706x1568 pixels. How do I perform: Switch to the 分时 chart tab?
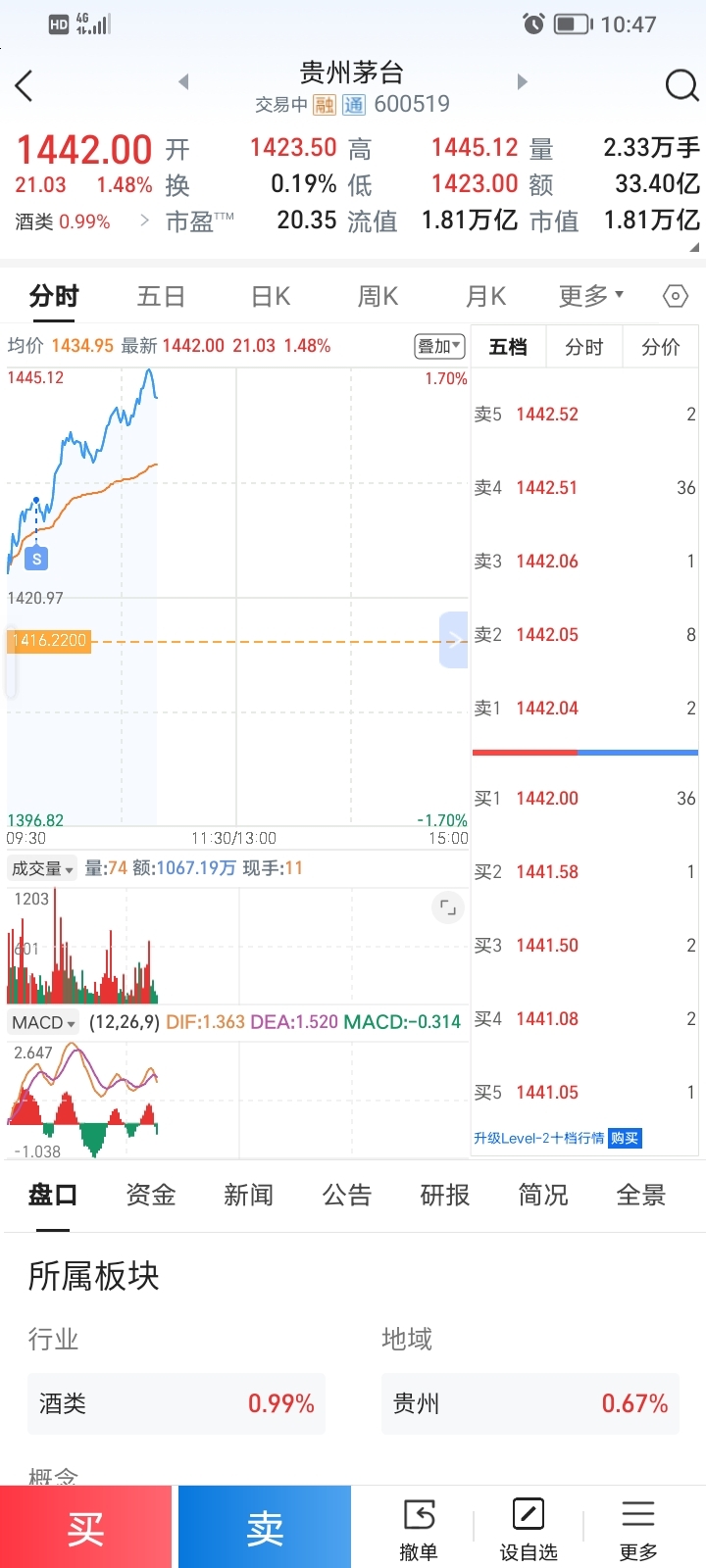[54, 296]
